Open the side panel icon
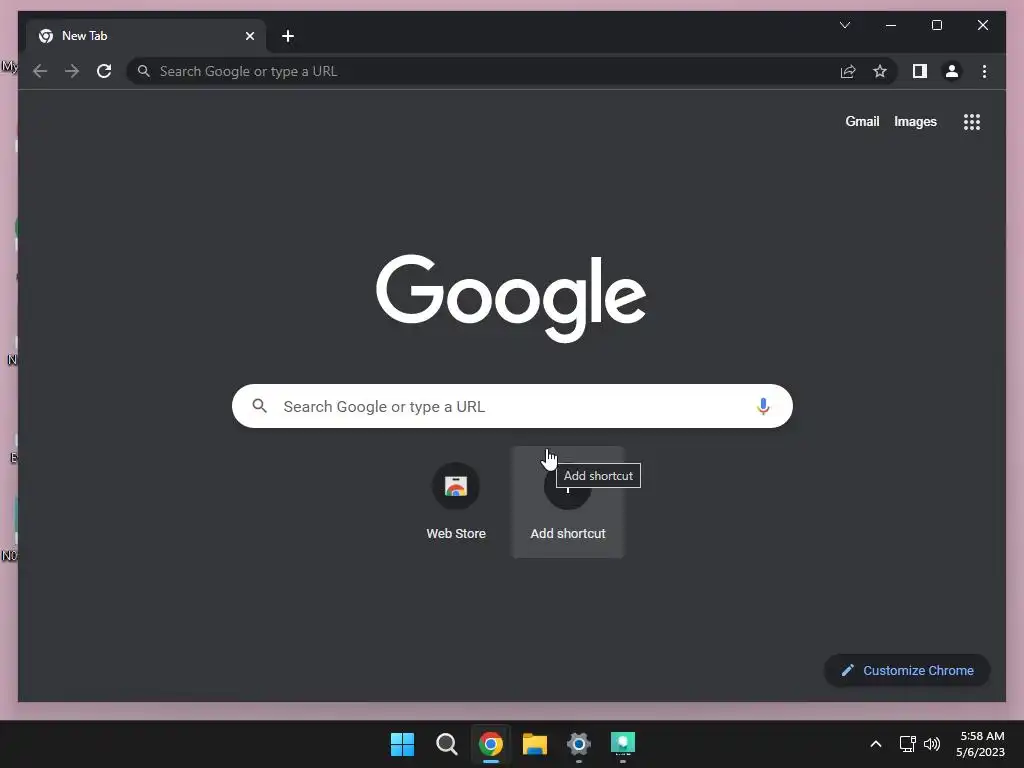Viewport: 1024px width, 768px height. (920, 71)
